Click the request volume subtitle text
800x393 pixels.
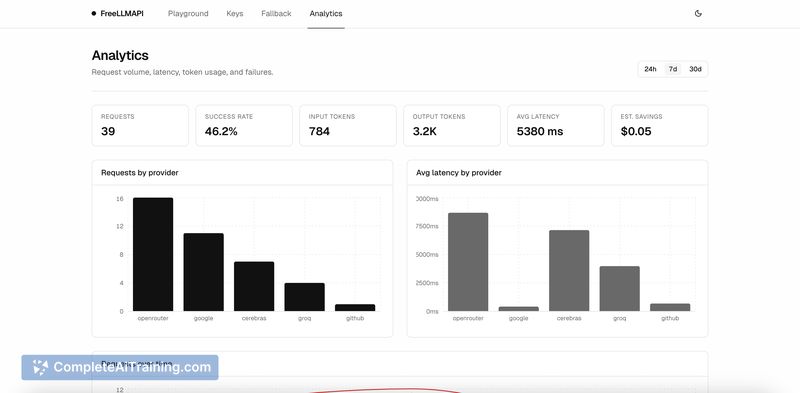coord(183,72)
